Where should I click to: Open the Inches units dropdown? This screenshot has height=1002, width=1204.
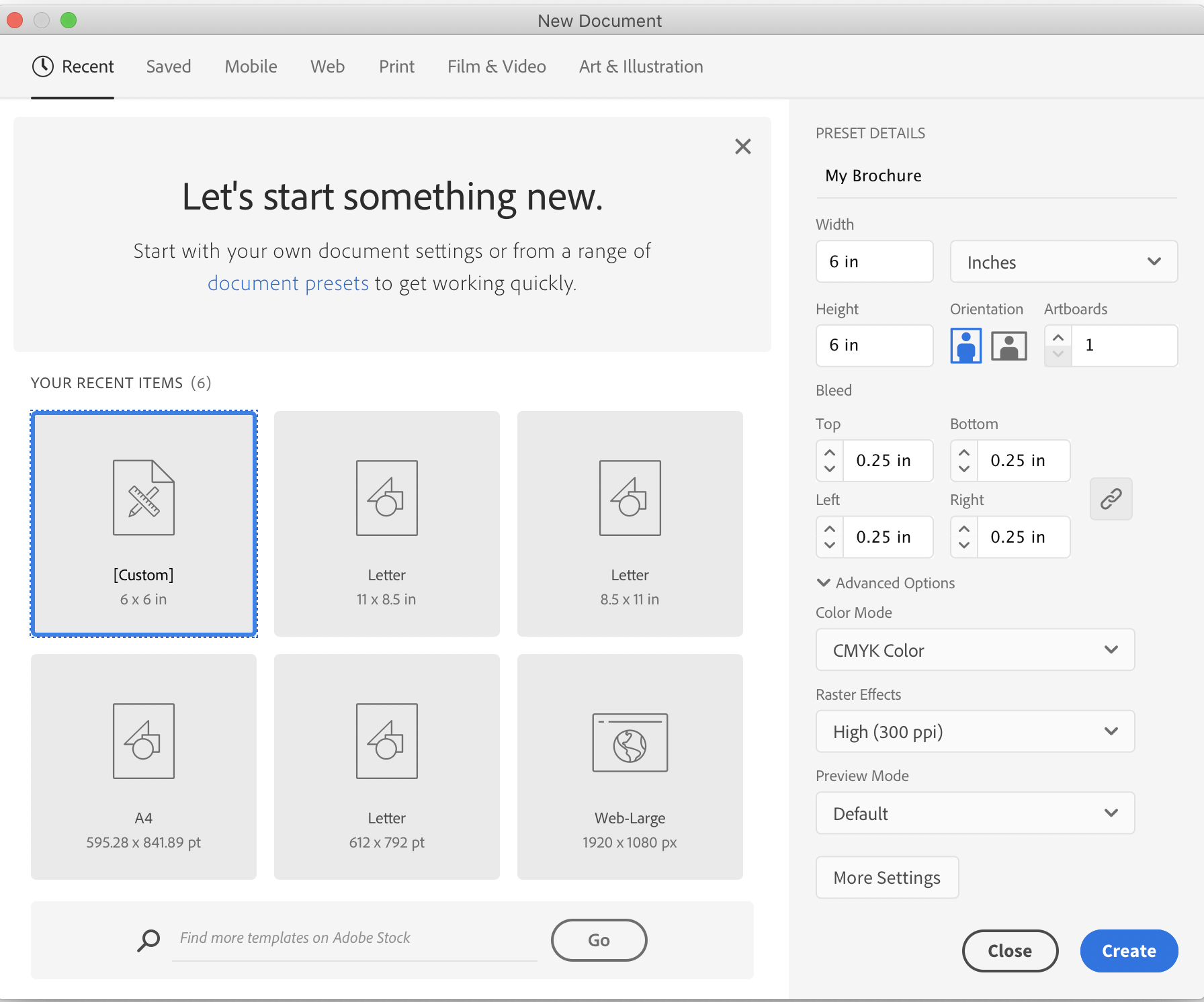1064,262
